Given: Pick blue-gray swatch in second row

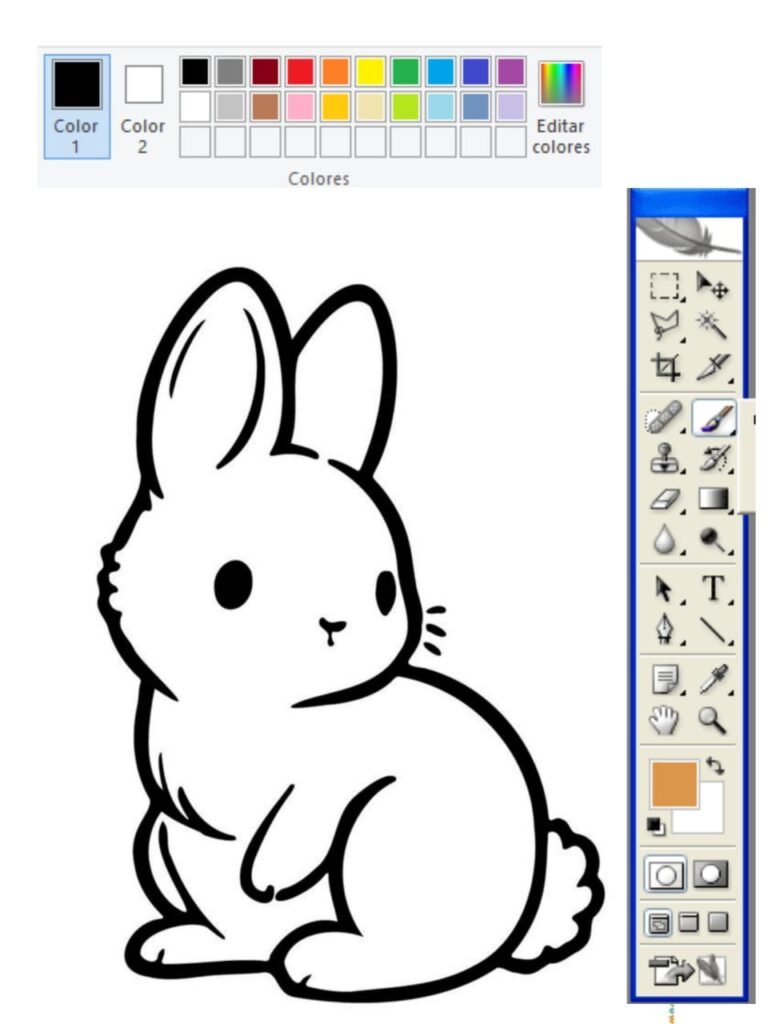Looking at the screenshot, I should pyautogui.click(x=475, y=106).
